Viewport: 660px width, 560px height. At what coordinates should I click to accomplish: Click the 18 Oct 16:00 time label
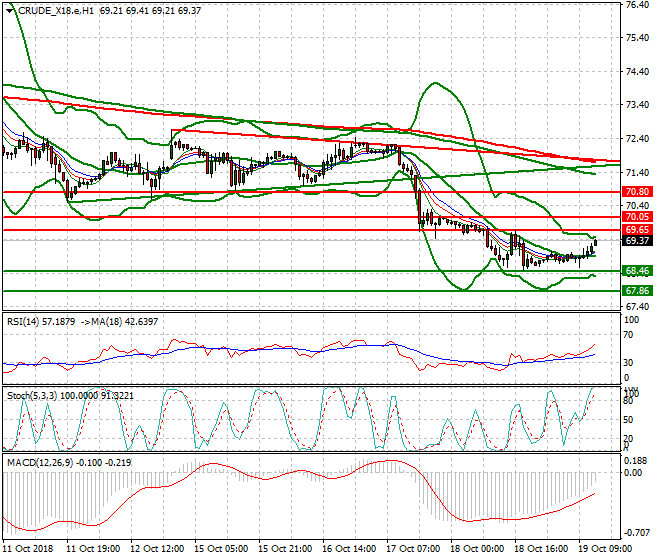click(541, 549)
